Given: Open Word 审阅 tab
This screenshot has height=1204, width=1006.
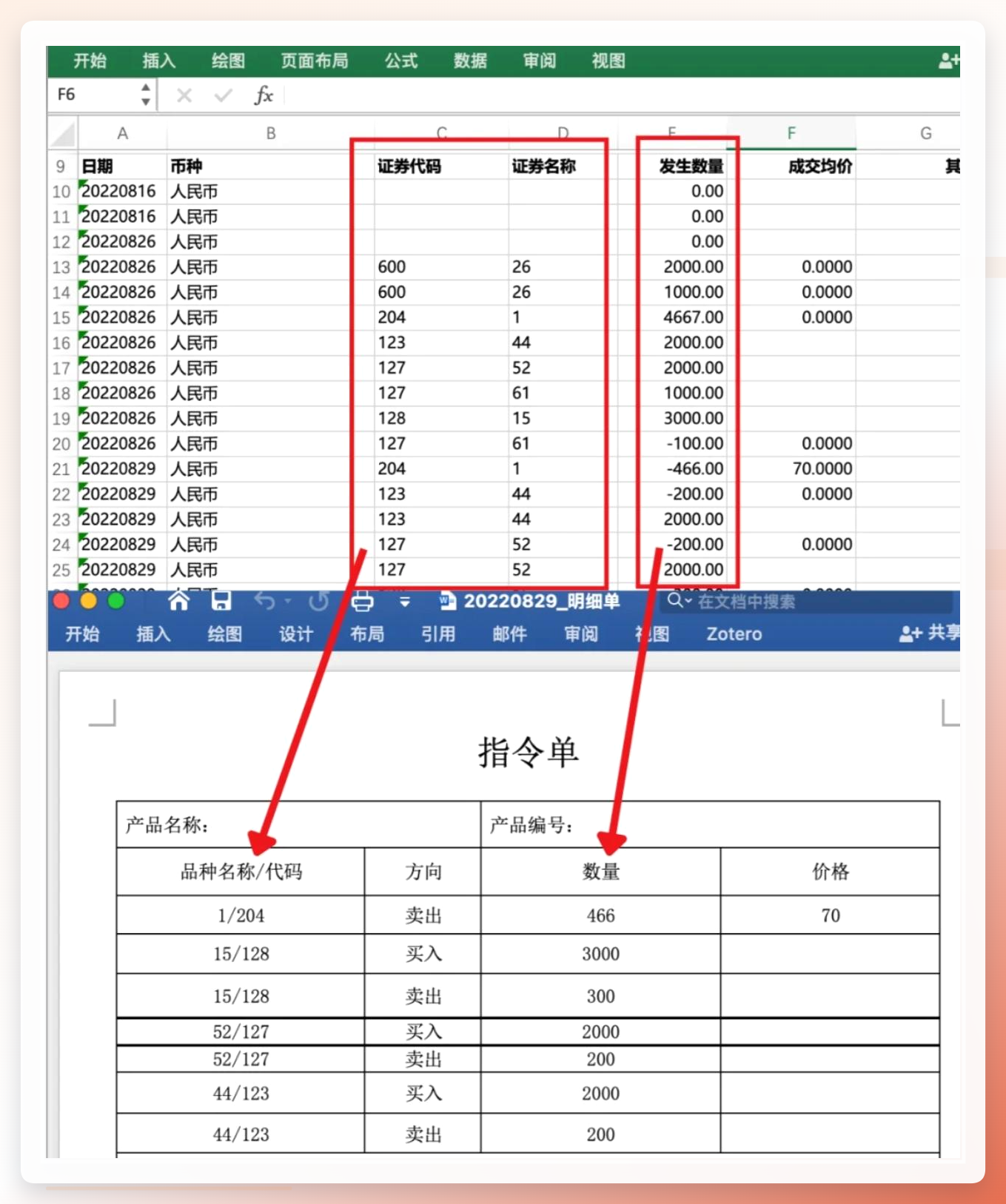Looking at the screenshot, I should 580,634.
